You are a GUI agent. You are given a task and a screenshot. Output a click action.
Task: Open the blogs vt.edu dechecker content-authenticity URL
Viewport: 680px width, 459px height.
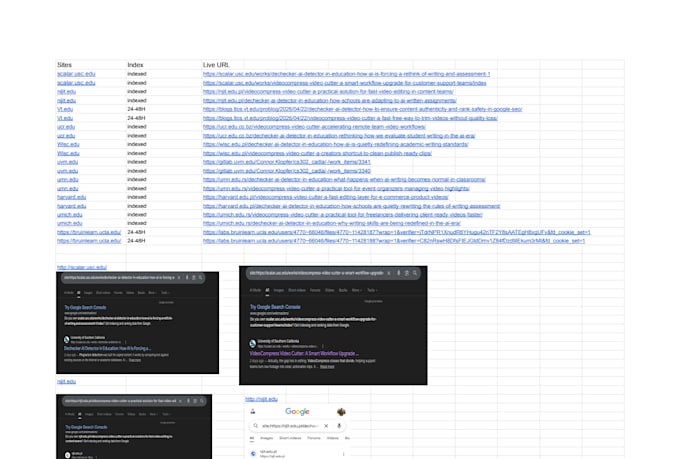point(363,109)
